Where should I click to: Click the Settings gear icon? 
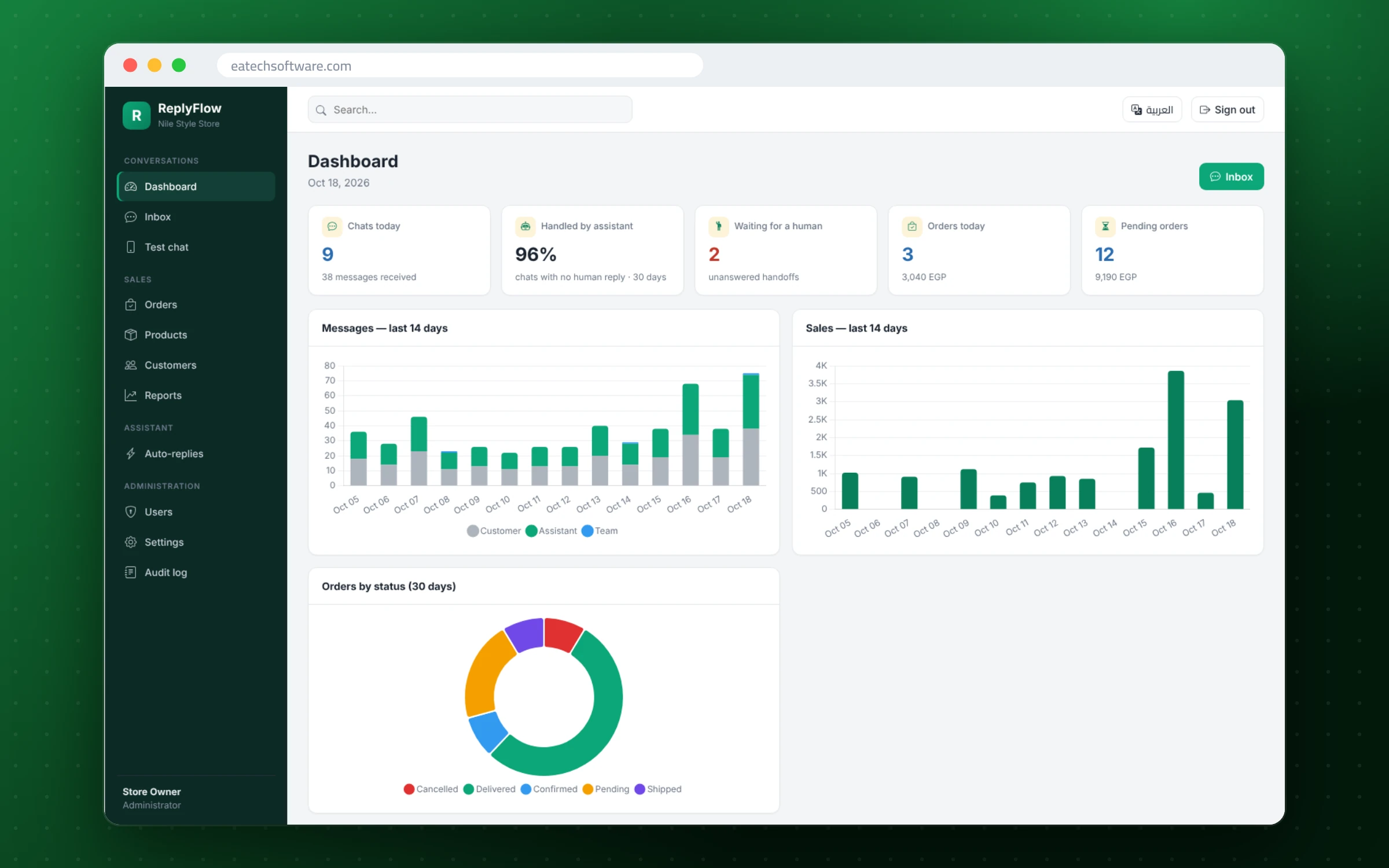pos(131,542)
